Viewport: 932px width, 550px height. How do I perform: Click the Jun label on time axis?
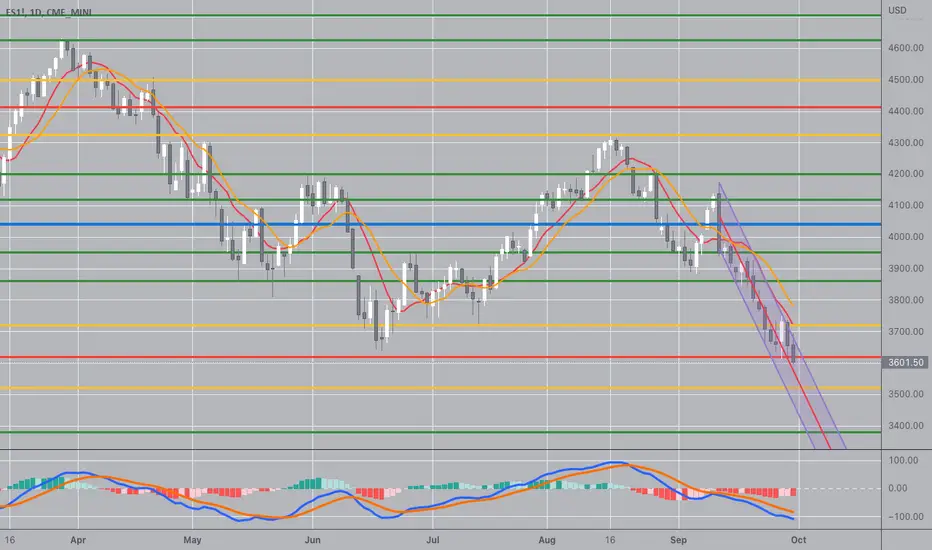point(312,540)
